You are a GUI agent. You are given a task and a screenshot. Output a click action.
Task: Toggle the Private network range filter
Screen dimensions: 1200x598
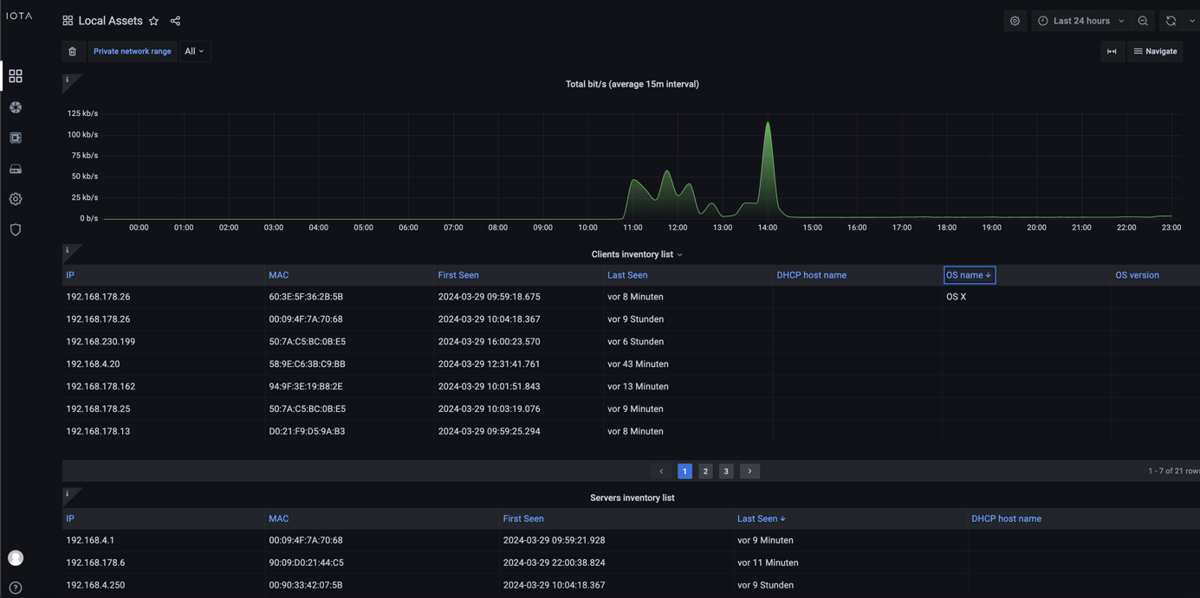(x=131, y=51)
